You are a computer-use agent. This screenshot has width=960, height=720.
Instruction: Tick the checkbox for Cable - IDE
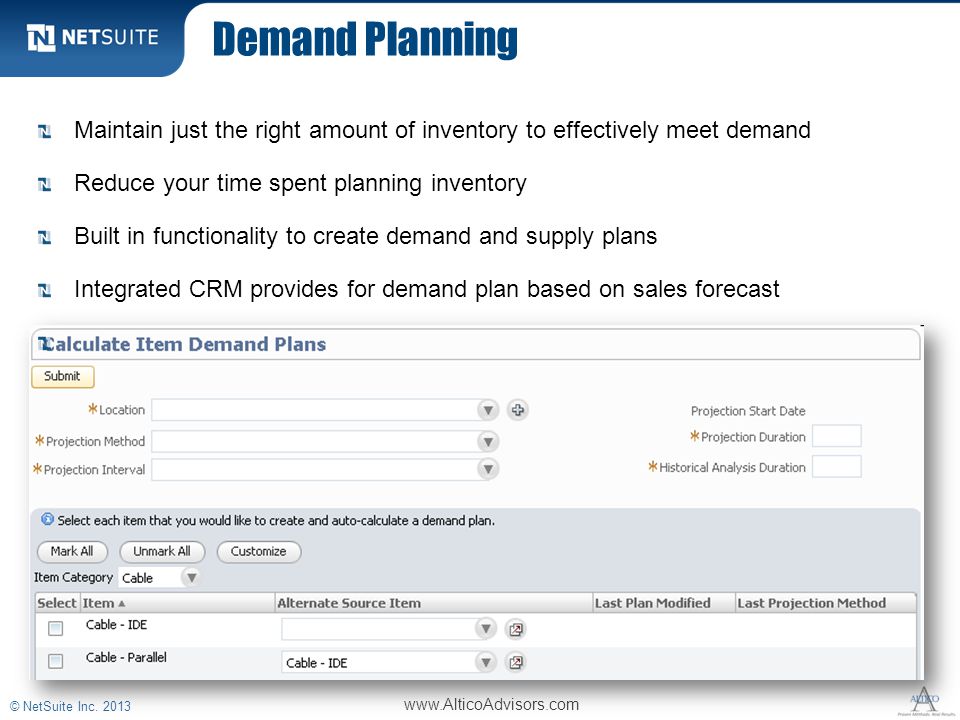tap(56, 628)
